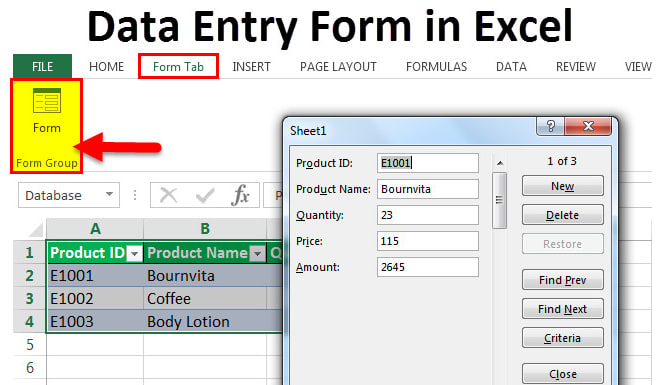Open the REVIEW tab
The height and width of the screenshot is (385, 660).
[x=576, y=66]
